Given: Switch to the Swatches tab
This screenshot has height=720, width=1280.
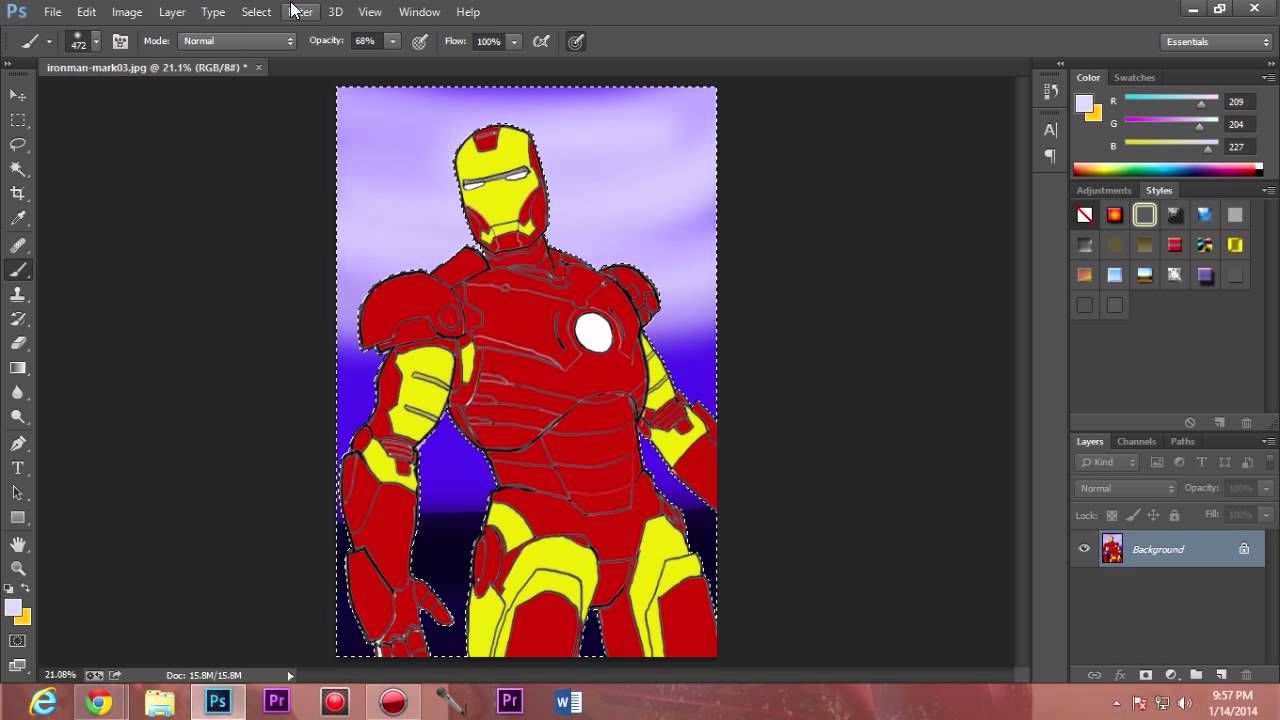Looking at the screenshot, I should [1134, 78].
